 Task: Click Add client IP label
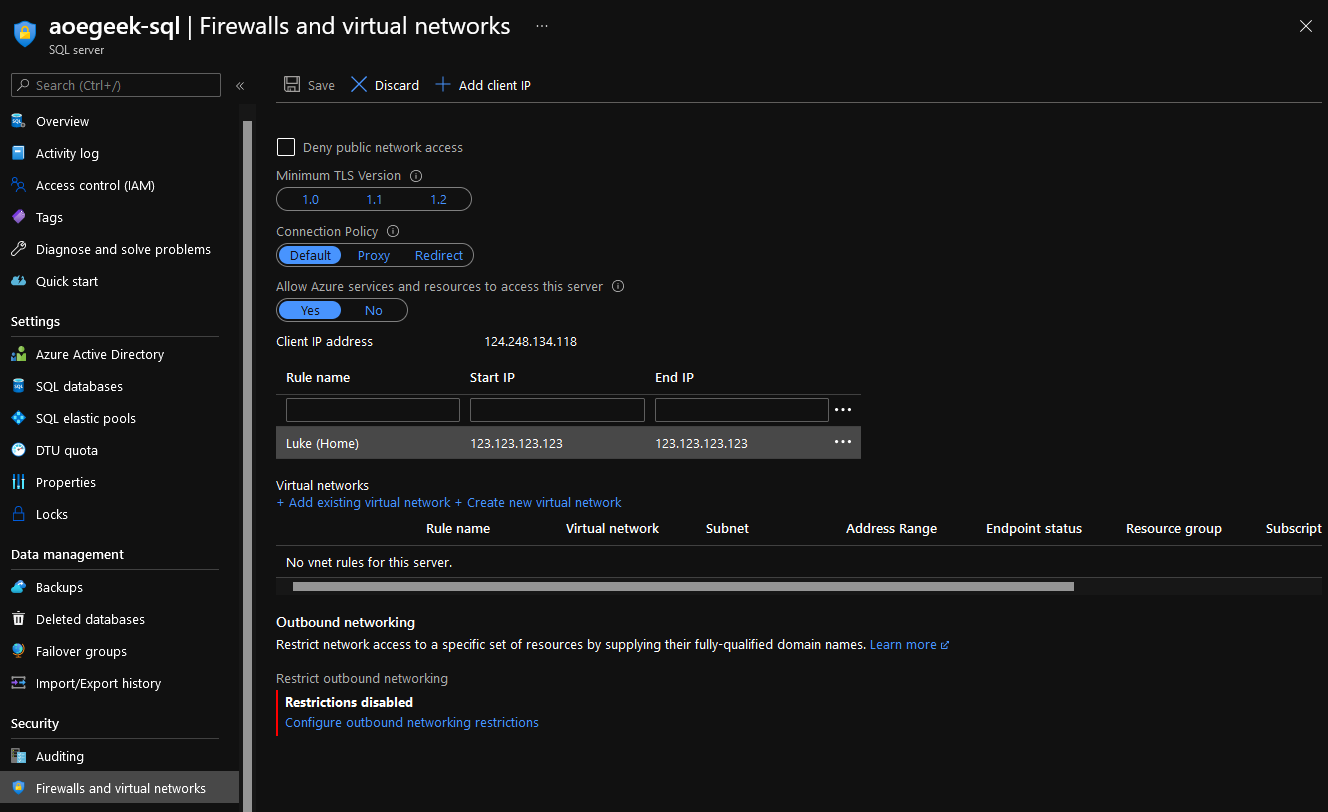495,86
